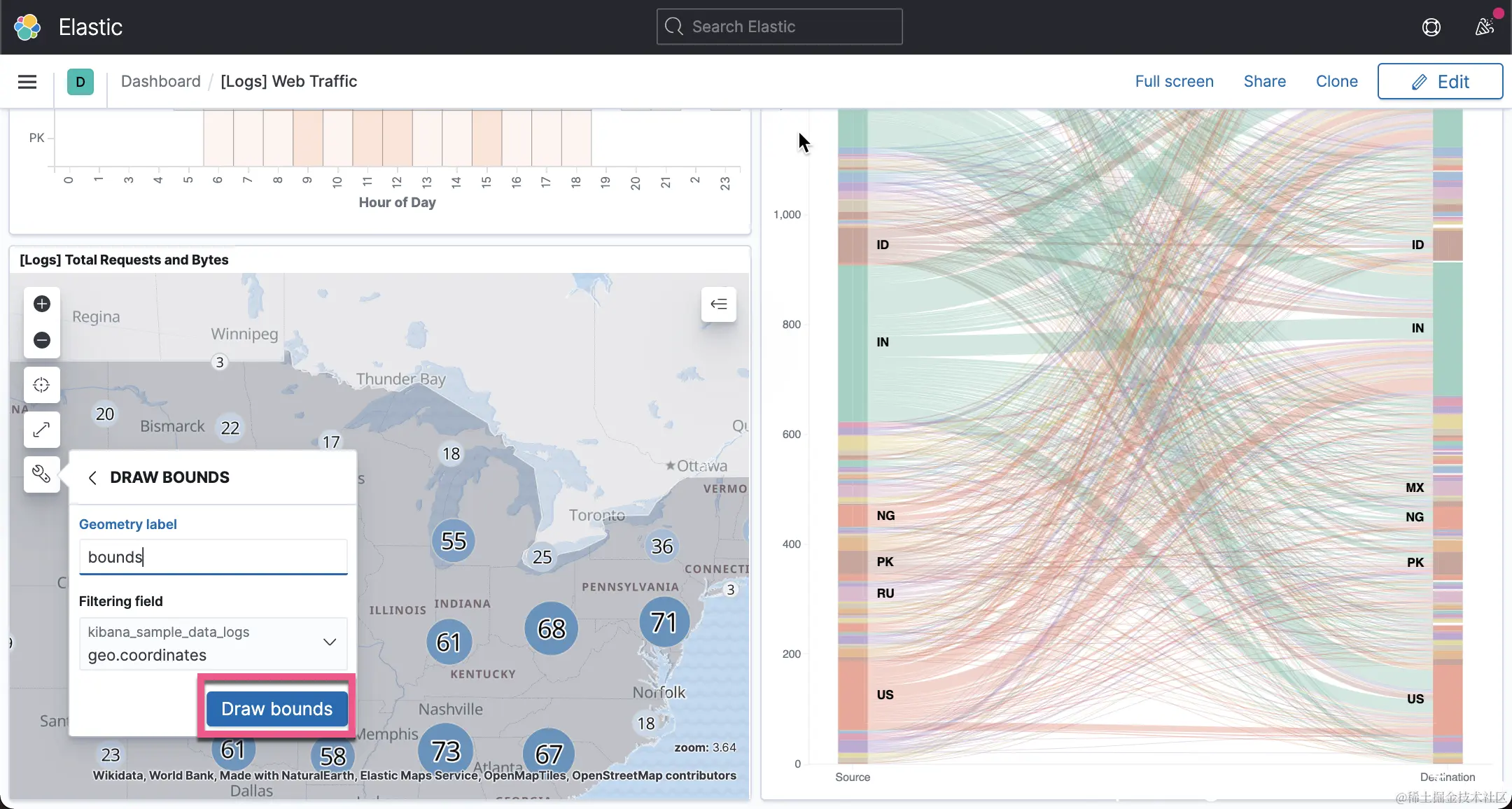Open the hamburger navigation menu
The height and width of the screenshot is (809, 1512).
pos(27,82)
